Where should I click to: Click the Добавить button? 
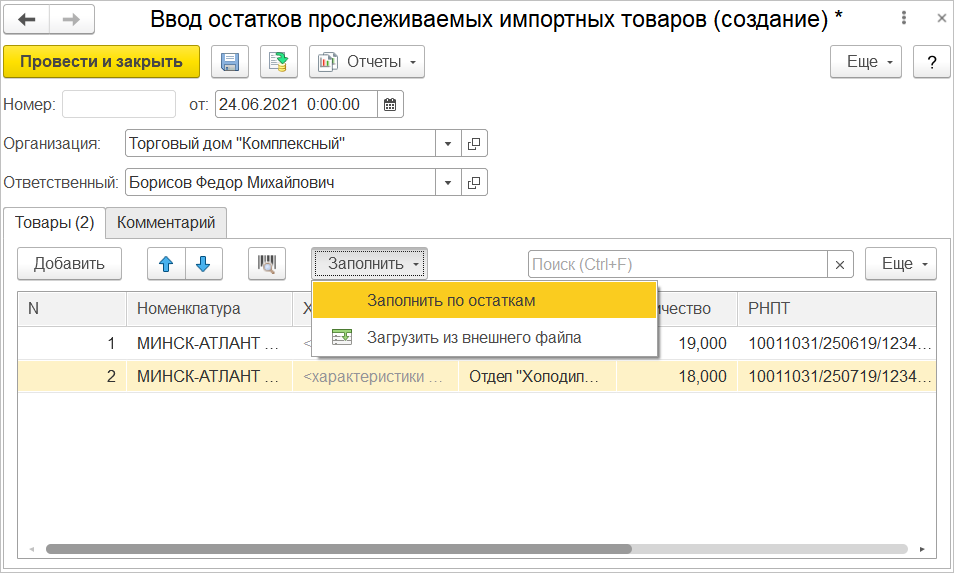pos(69,264)
